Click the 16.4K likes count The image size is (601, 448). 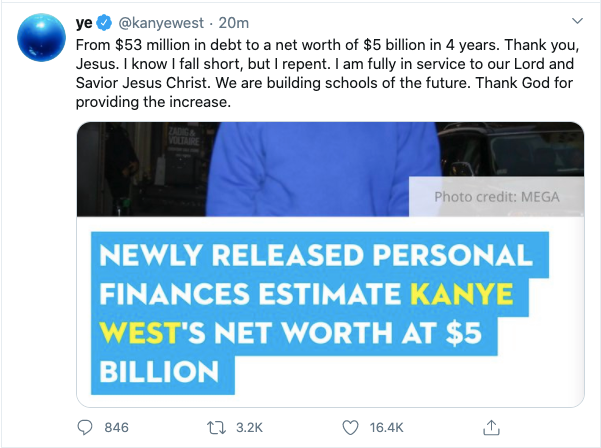386,427
